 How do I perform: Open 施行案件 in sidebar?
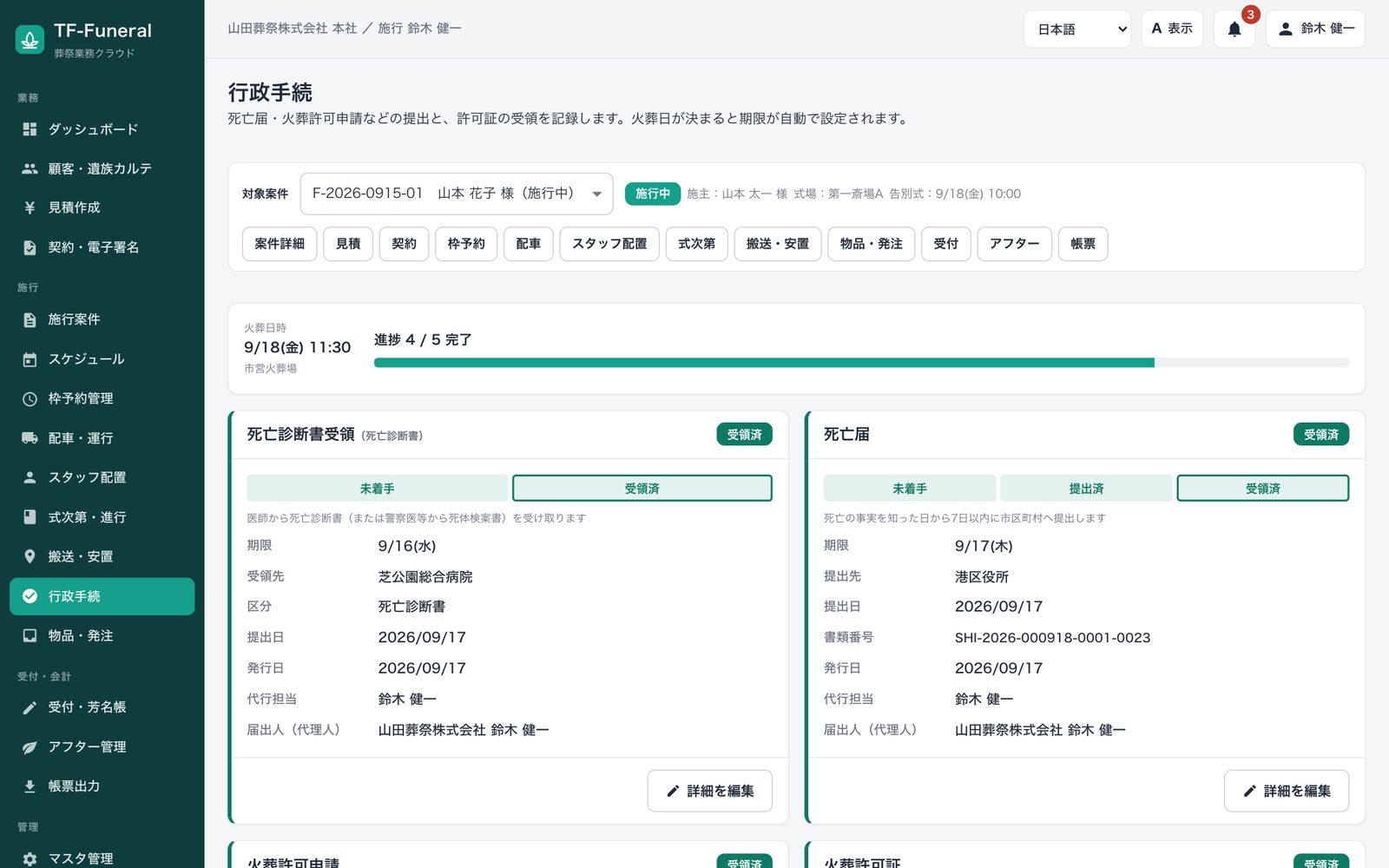pos(102,319)
